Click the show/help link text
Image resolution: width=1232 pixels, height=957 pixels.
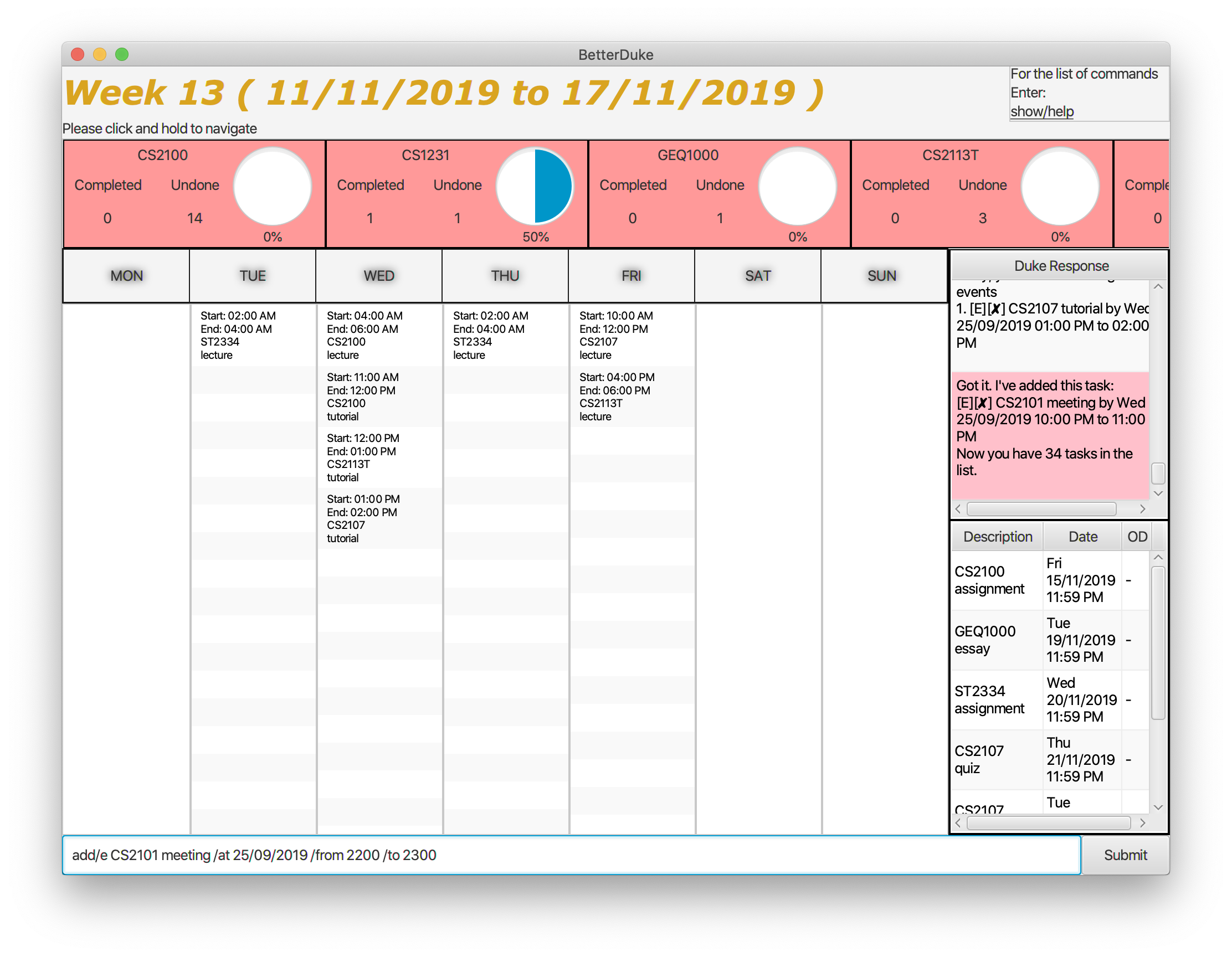(x=1041, y=112)
